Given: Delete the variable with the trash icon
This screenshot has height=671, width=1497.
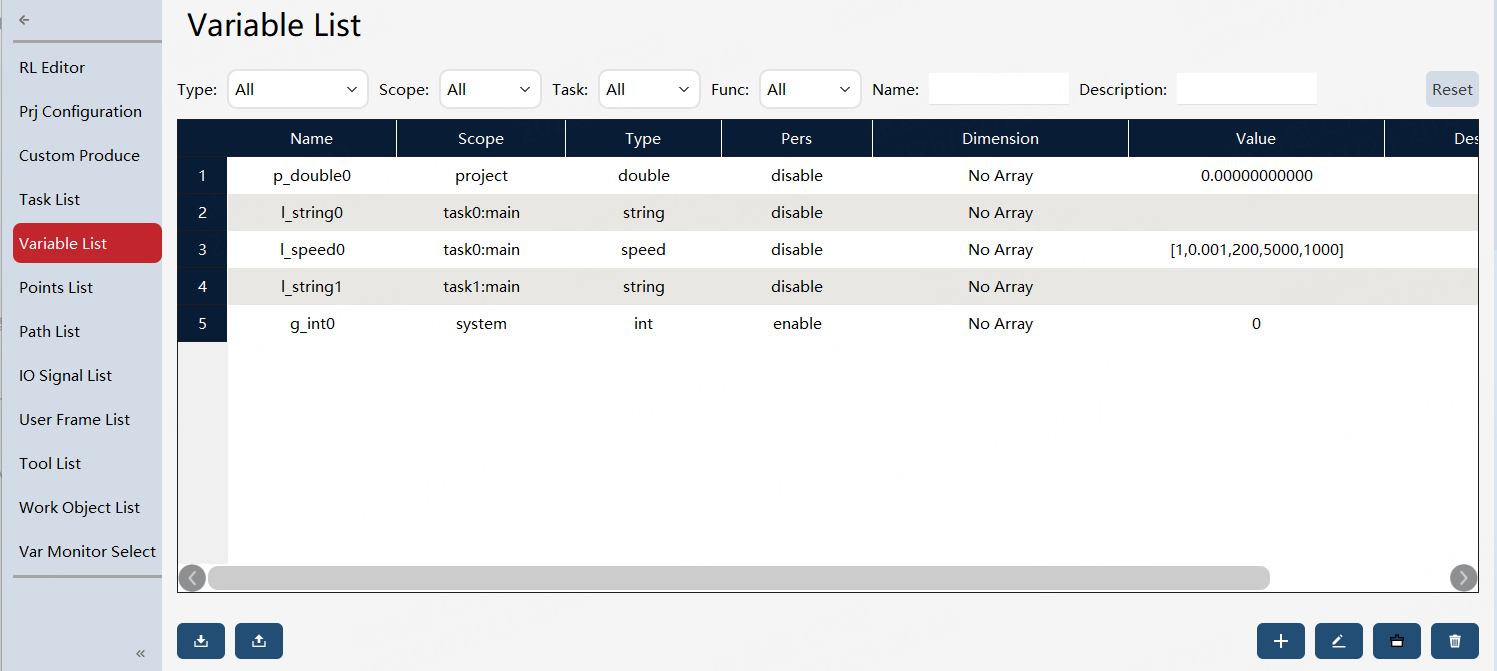Looking at the screenshot, I should coord(1455,641).
